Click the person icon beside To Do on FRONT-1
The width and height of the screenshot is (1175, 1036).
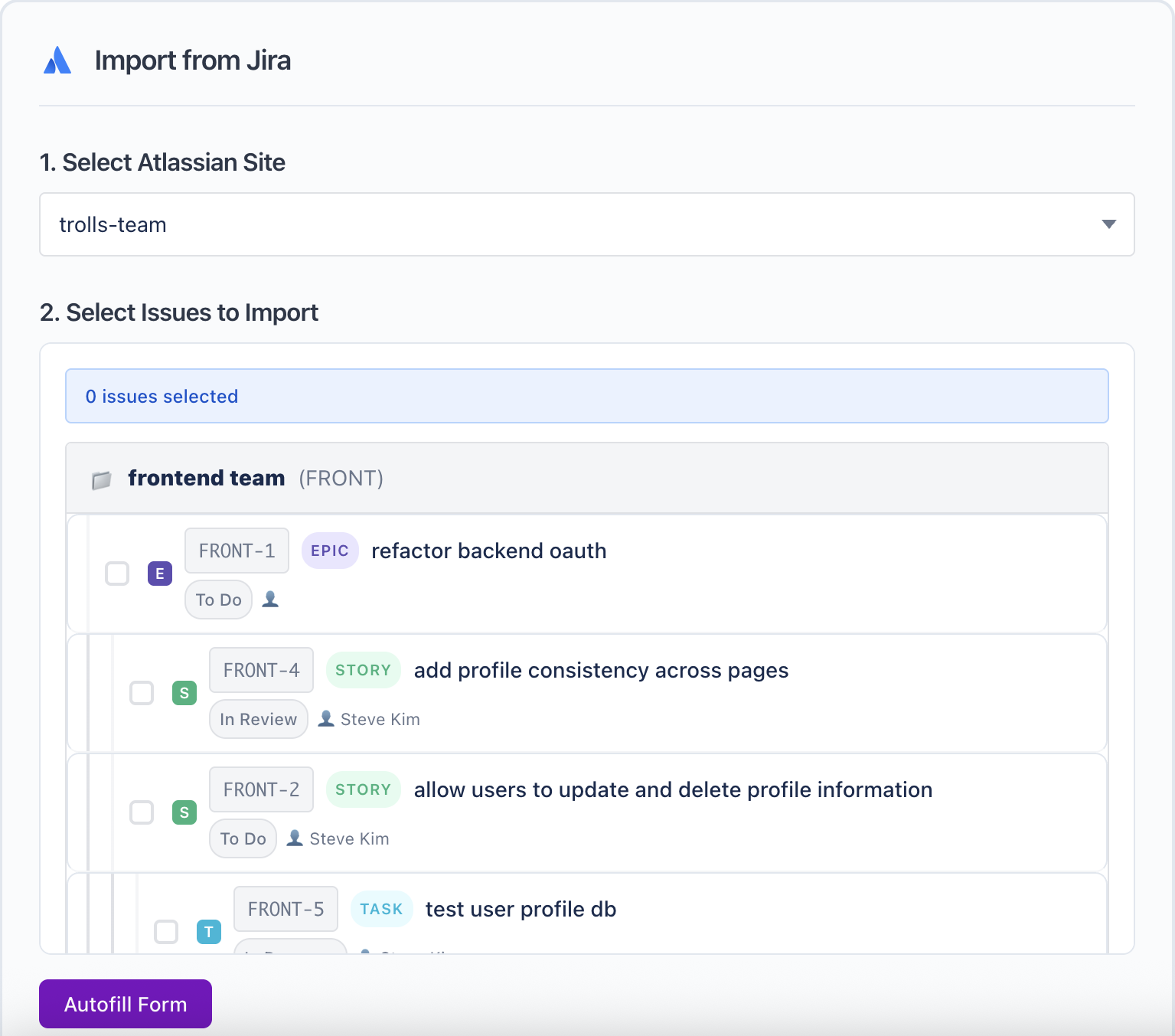click(x=269, y=600)
